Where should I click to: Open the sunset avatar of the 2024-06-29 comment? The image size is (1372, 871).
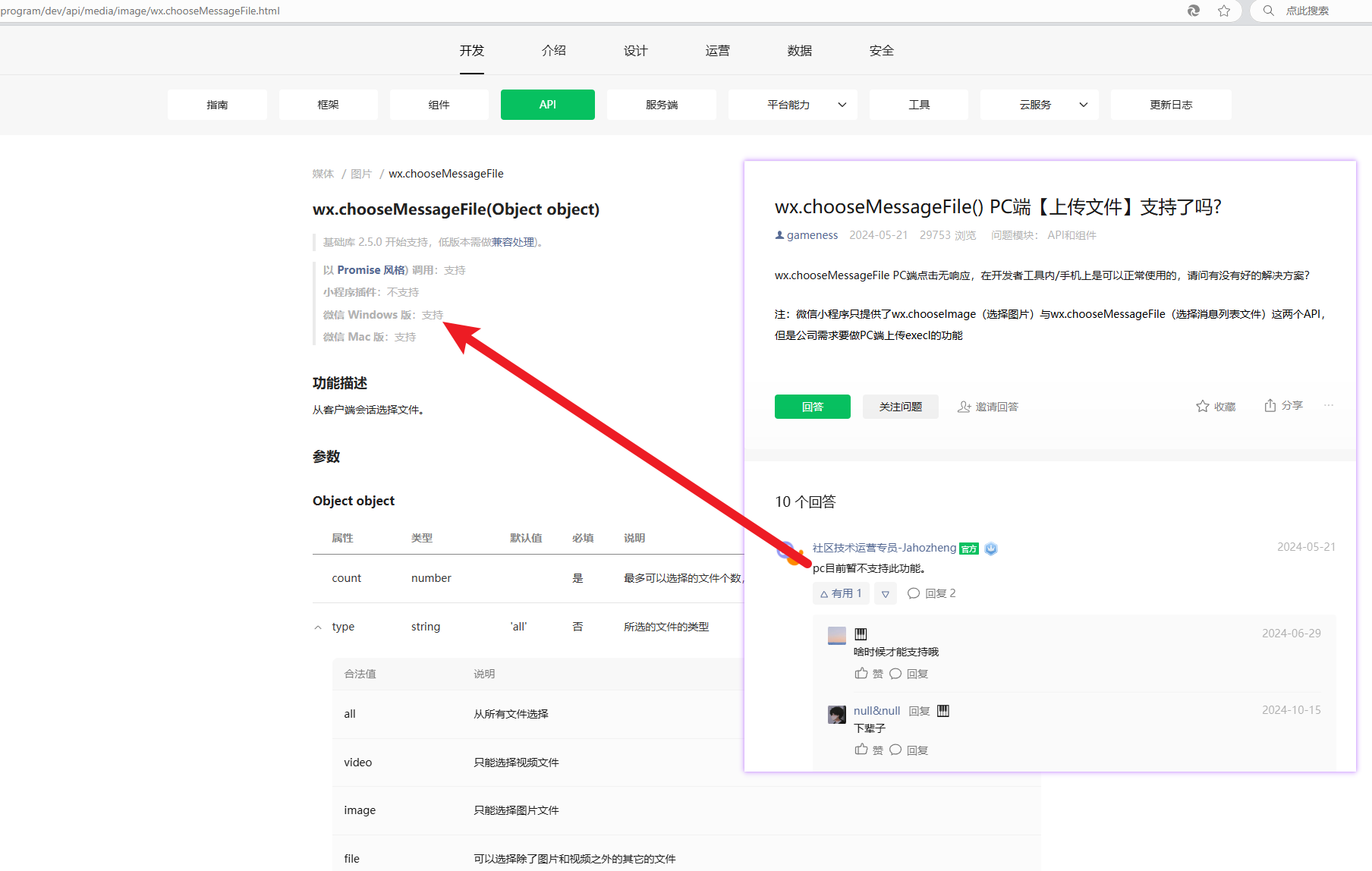tap(837, 636)
